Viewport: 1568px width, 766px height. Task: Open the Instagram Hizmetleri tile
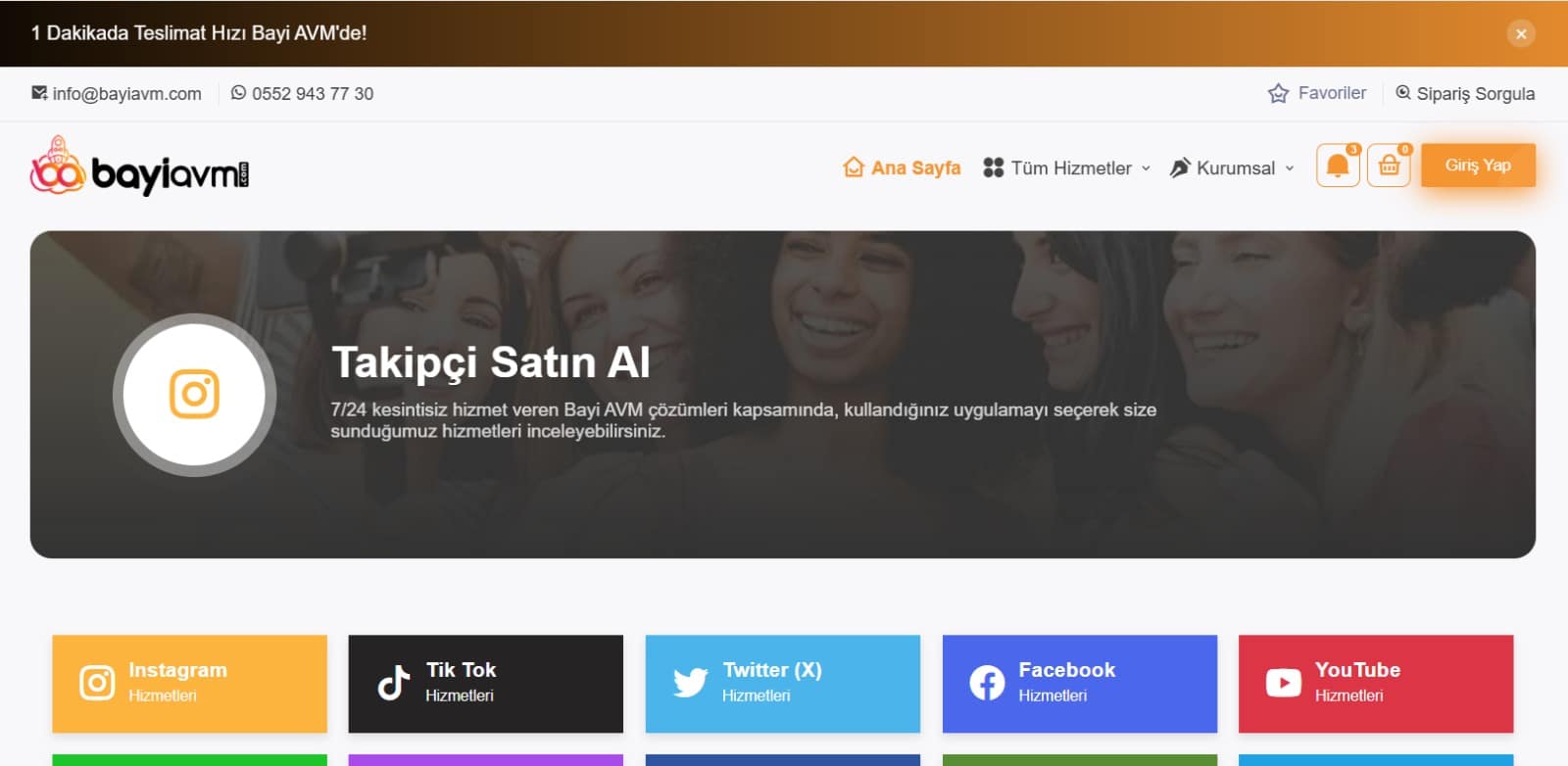click(x=189, y=684)
